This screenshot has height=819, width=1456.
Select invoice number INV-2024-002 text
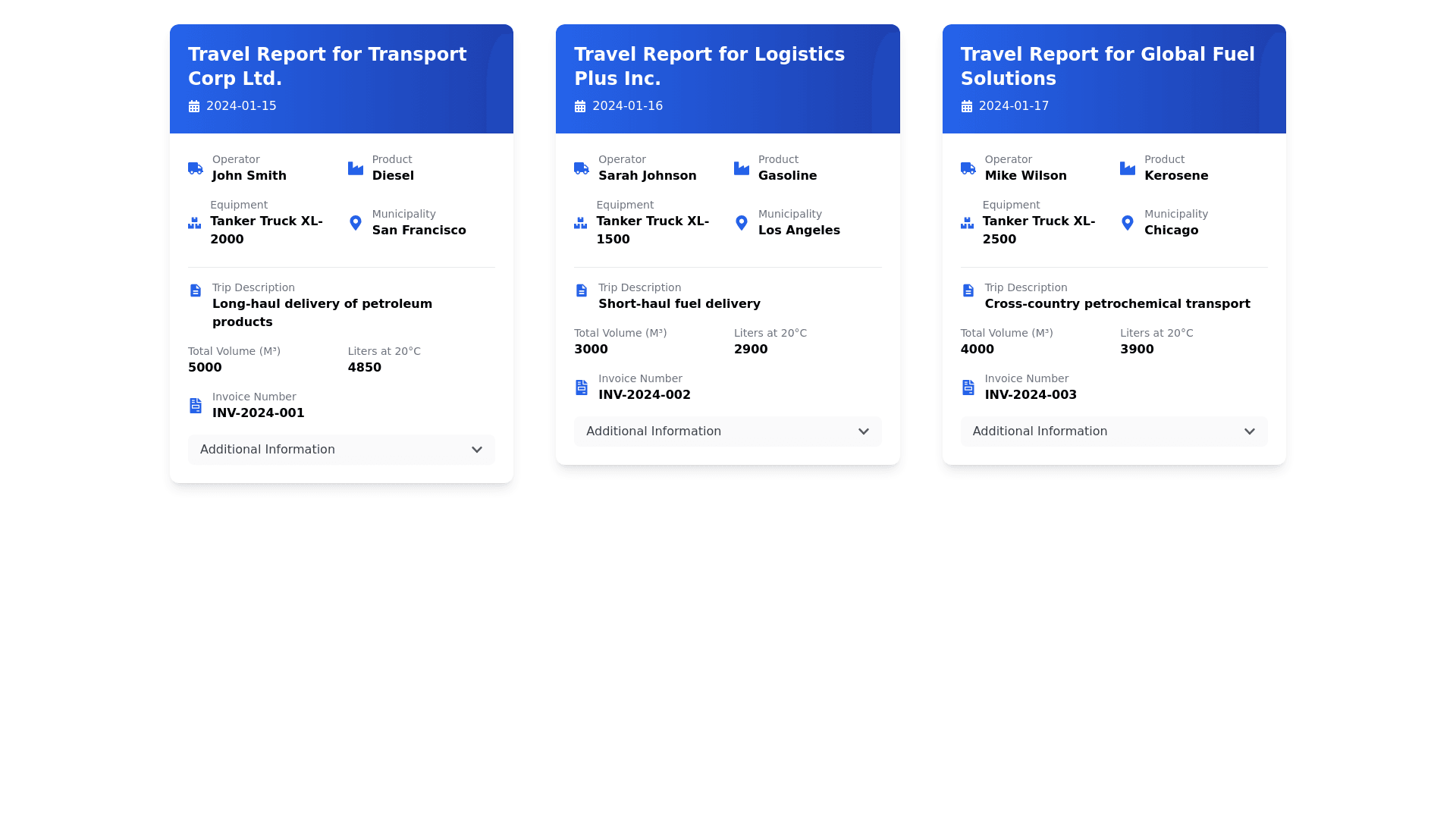(644, 395)
